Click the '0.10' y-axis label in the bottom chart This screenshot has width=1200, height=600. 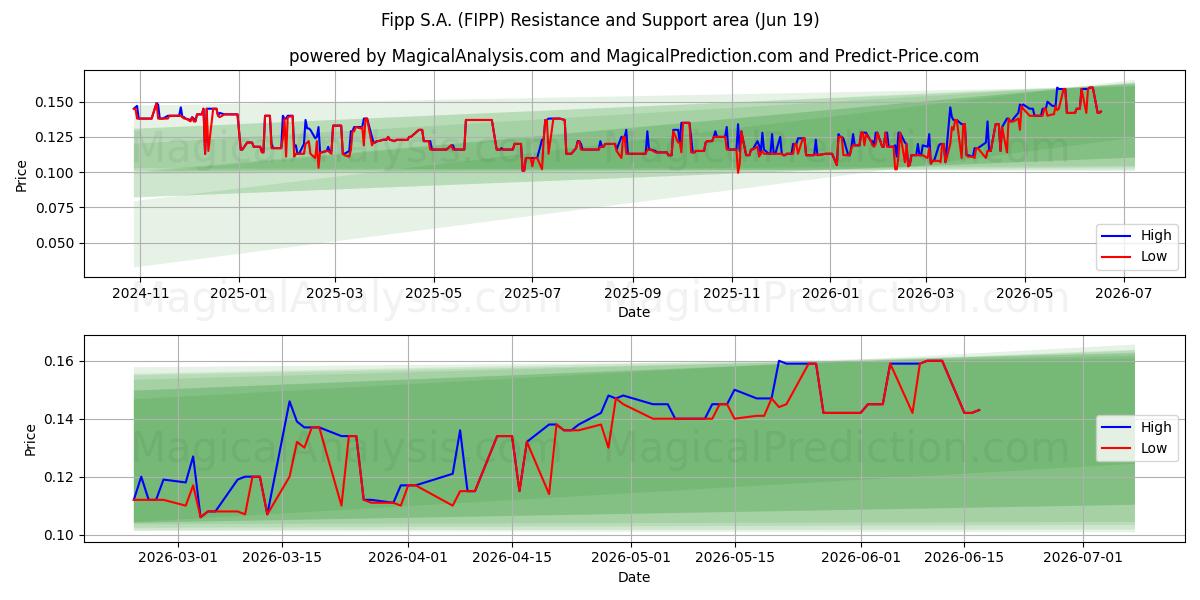tap(60, 535)
